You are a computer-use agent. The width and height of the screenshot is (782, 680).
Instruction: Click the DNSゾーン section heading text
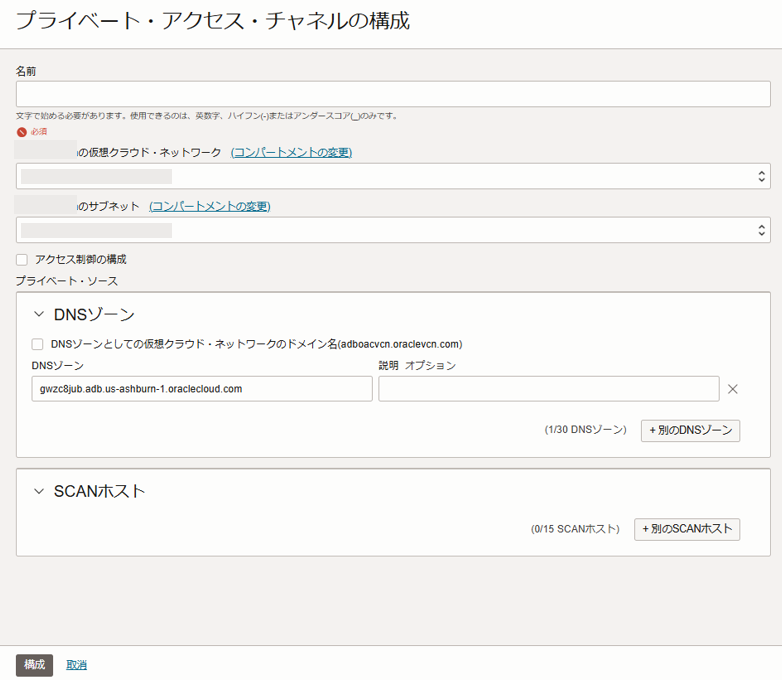tap(94, 314)
